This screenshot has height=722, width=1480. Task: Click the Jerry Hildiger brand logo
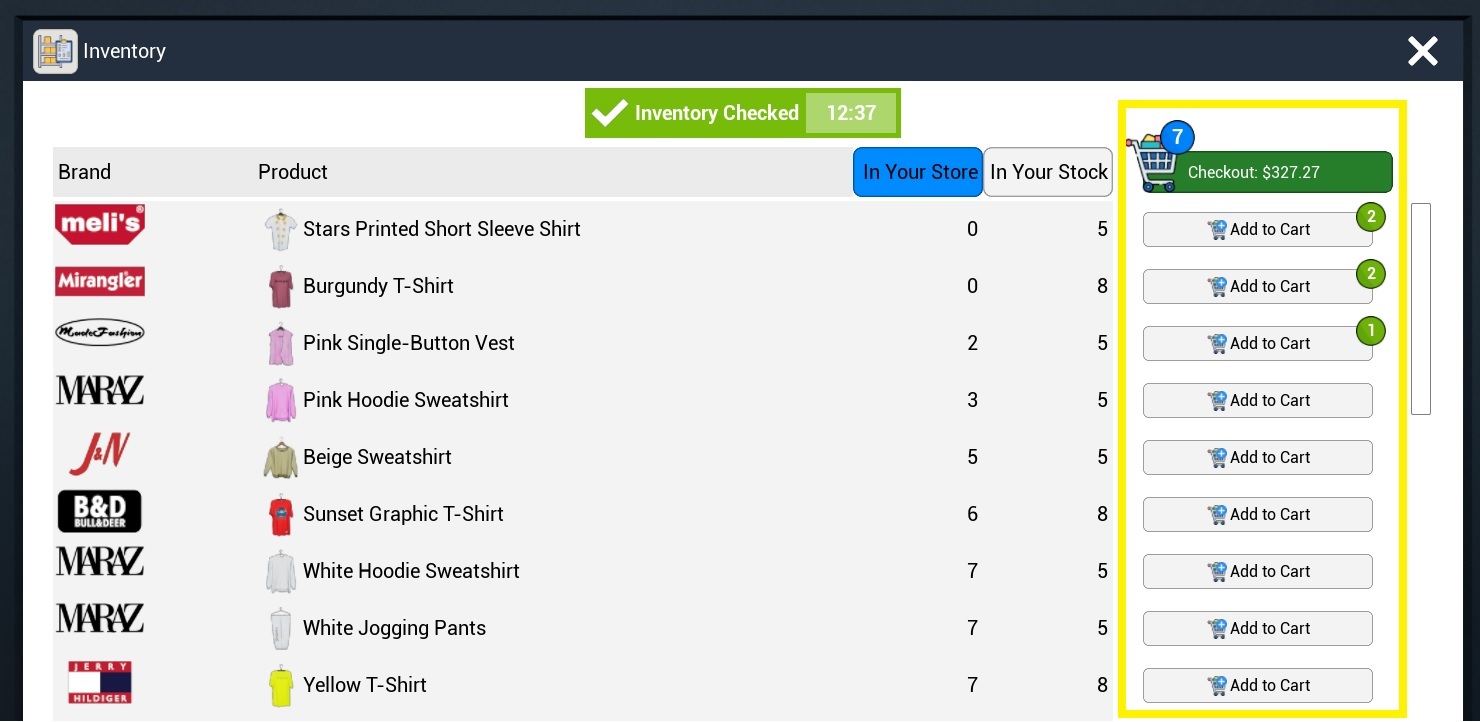[100, 682]
